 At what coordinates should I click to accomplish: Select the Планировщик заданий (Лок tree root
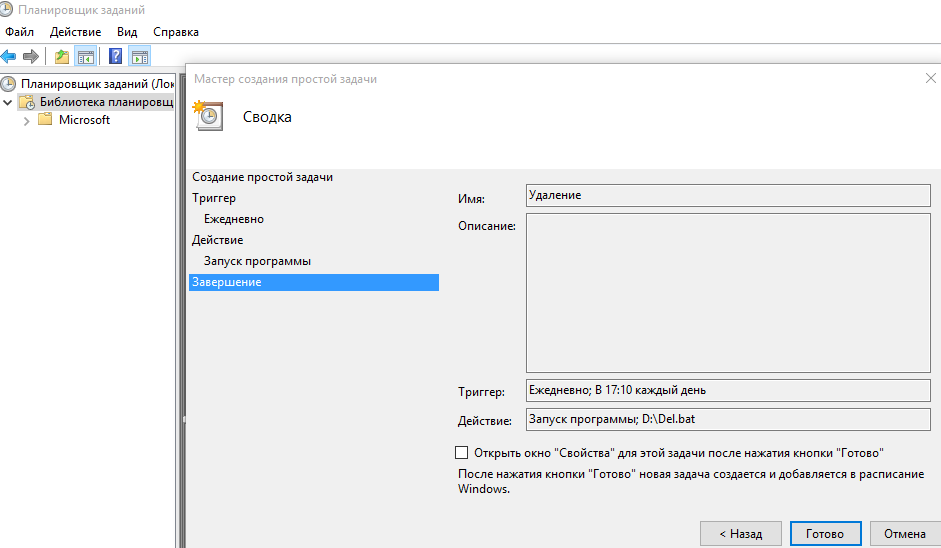click(97, 83)
